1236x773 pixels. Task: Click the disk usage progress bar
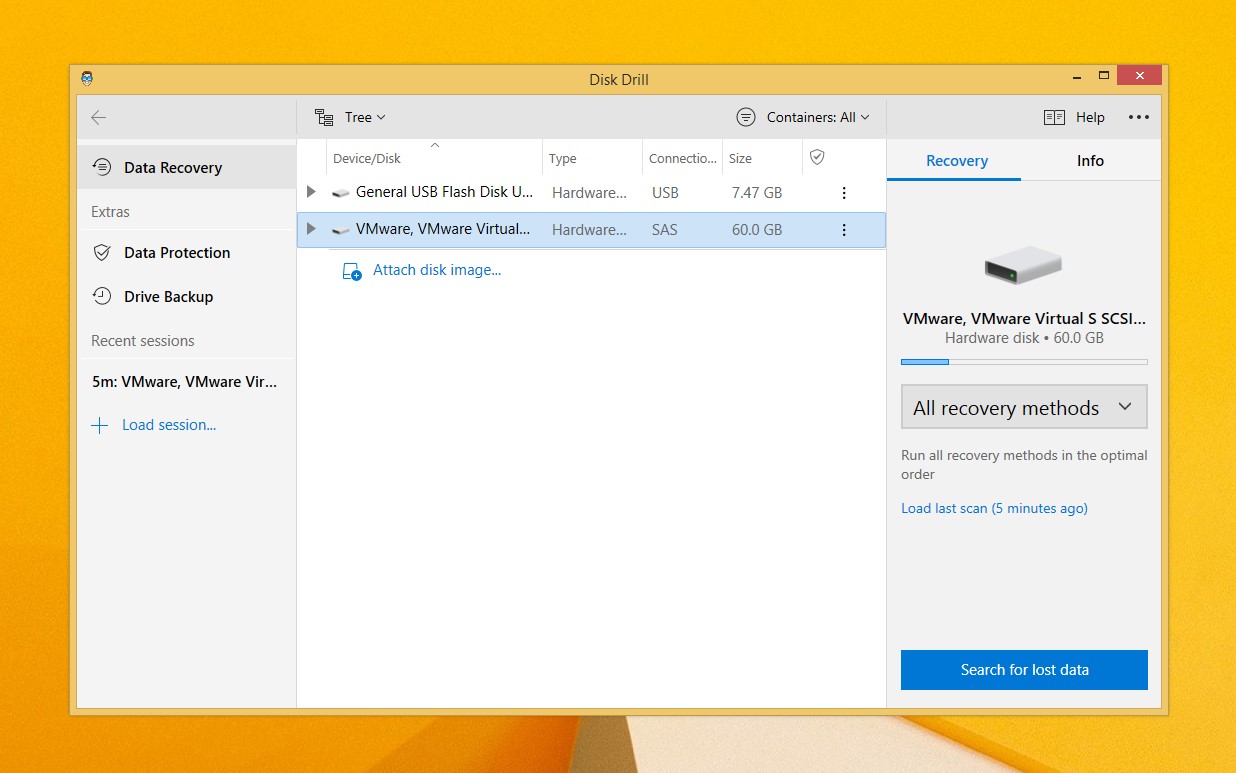tap(1024, 362)
